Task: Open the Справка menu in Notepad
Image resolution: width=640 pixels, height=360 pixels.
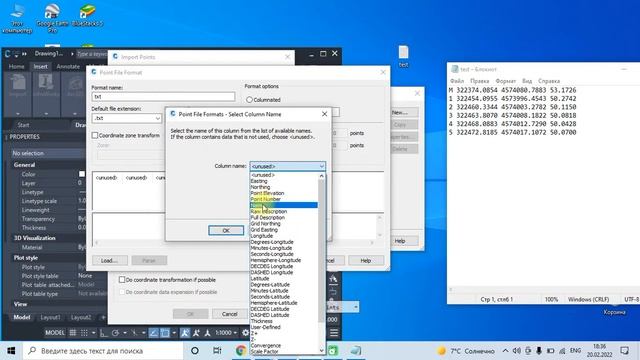Action: pos(549,81)
